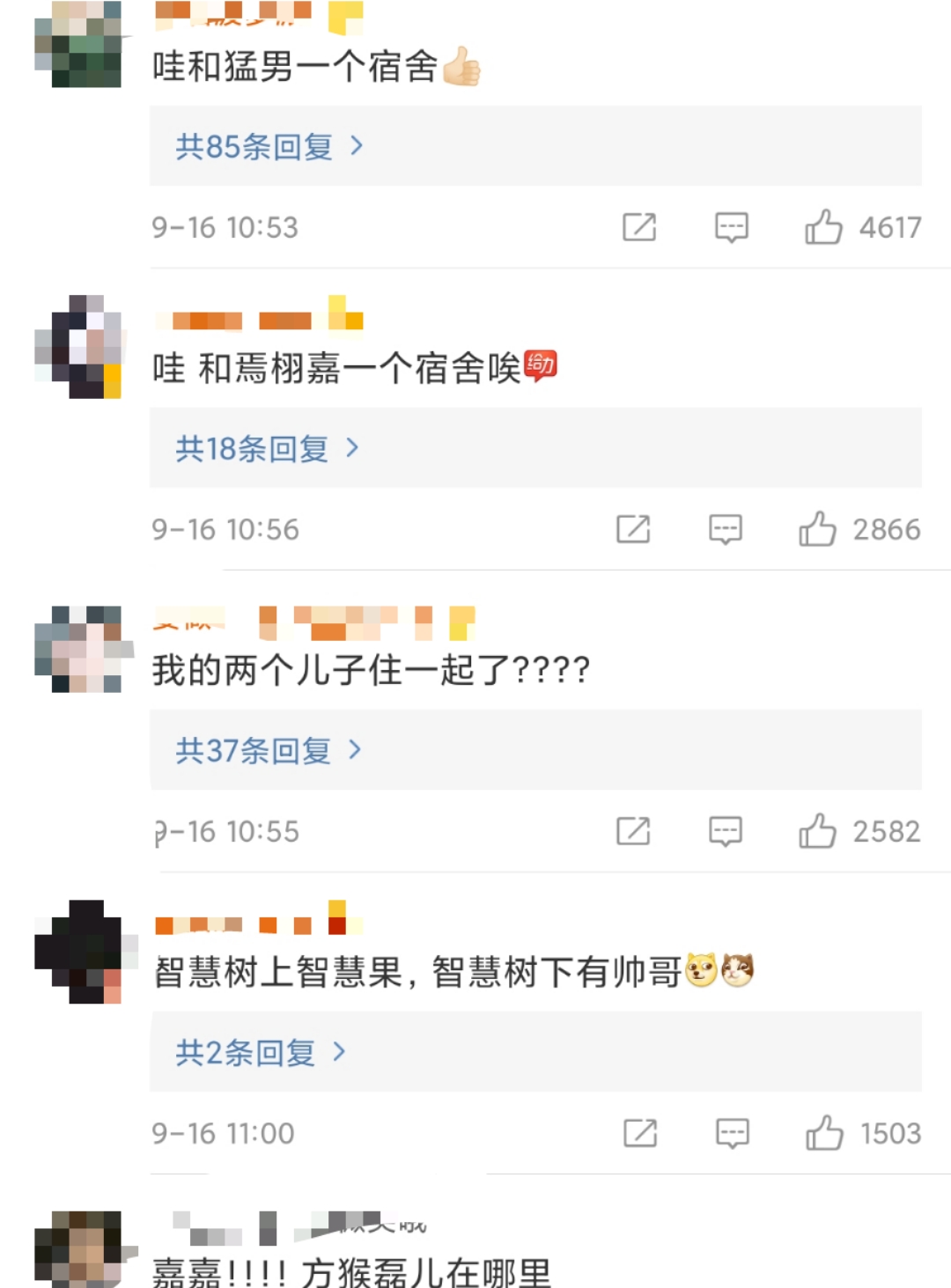Reply to the comment posted 9-16 11:00

[732, 1133]
